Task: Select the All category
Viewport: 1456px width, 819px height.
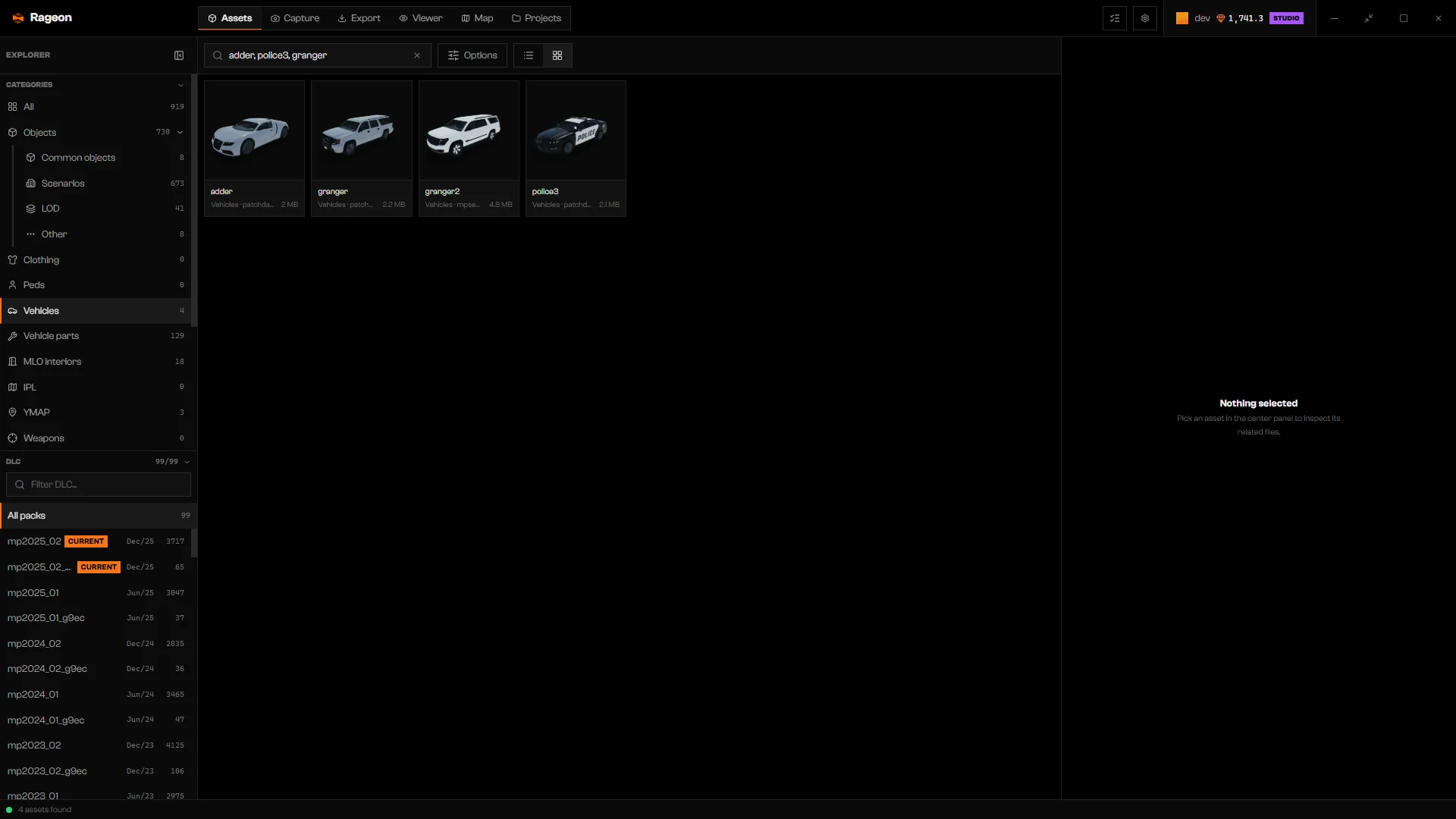Action: click(x=96, y=107)
